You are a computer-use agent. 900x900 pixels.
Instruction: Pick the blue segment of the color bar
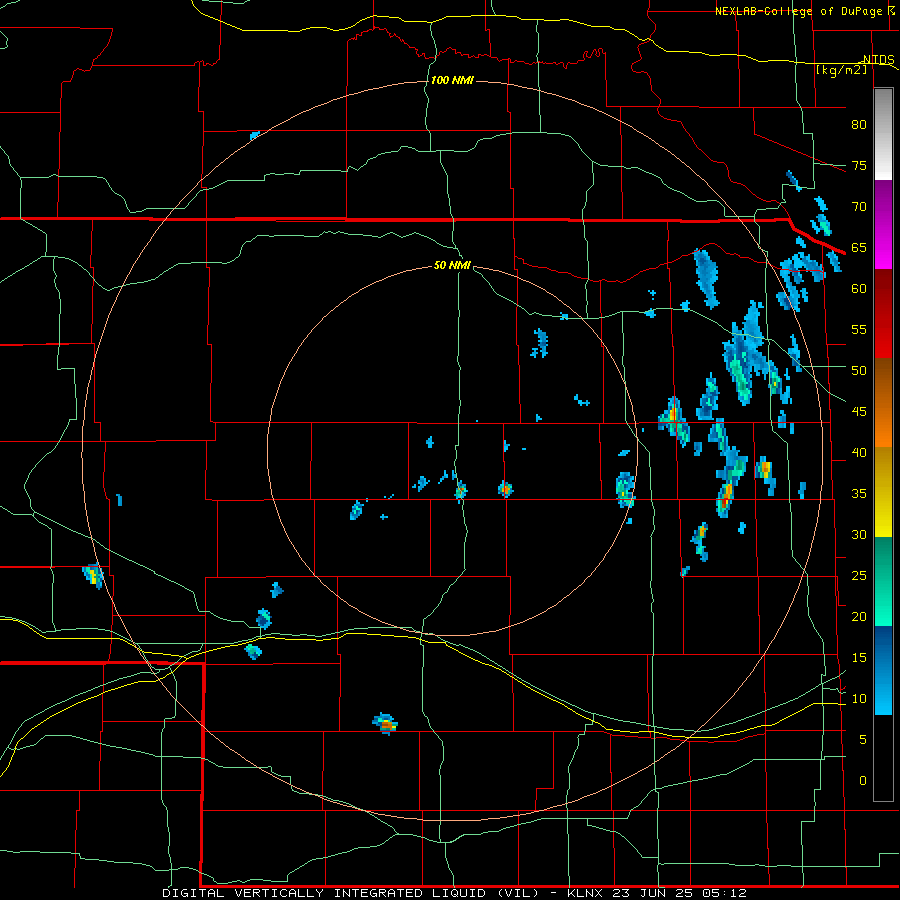point(883,670)
